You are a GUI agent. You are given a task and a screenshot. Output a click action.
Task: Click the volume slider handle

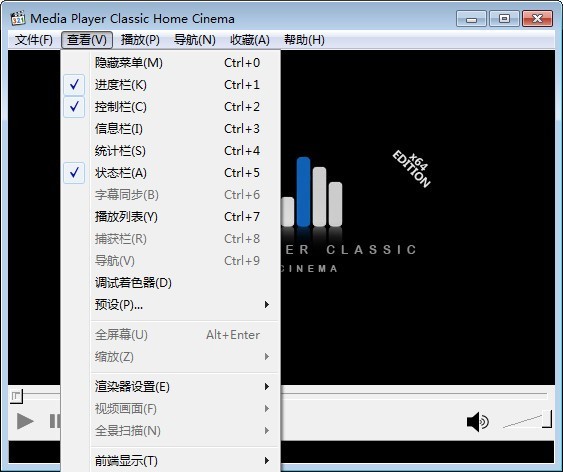point(547,419)
